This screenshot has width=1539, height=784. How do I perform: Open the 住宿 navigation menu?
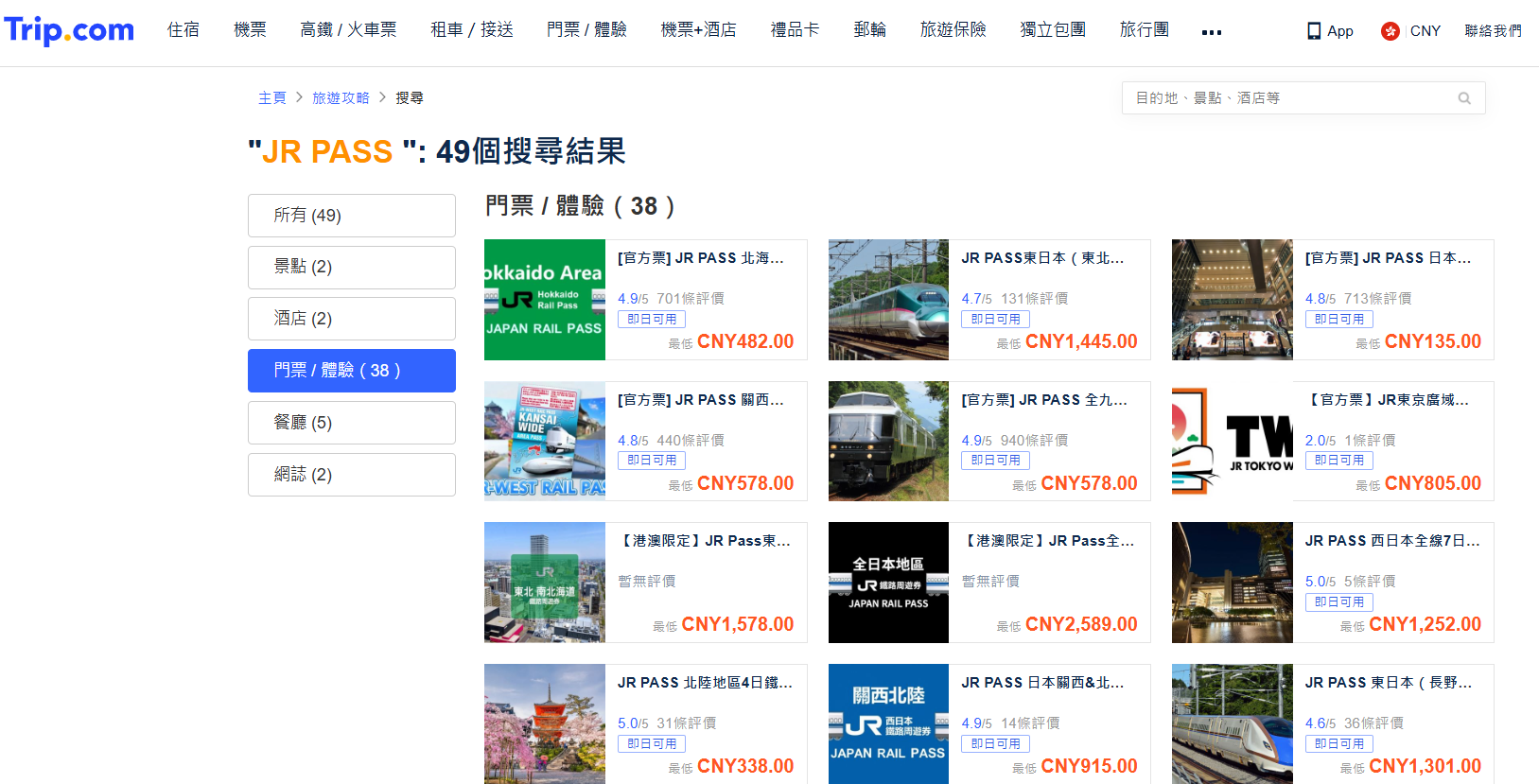pos(184,30)
